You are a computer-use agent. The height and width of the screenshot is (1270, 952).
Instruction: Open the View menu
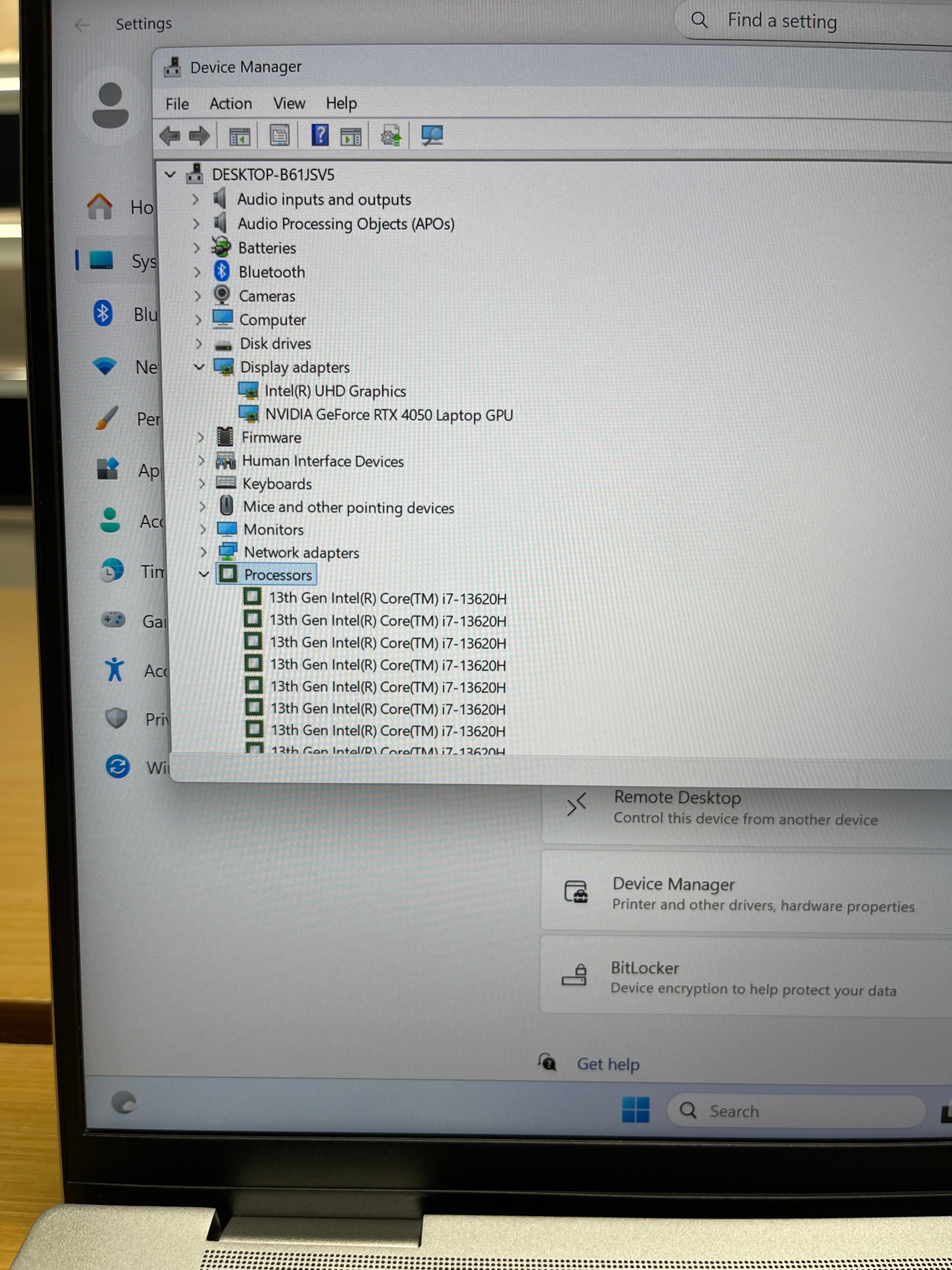coord(289,103)
